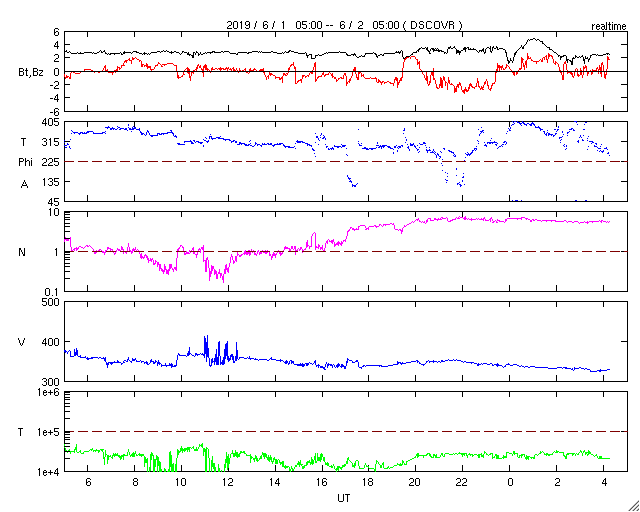Click the '500' tick on velocity panel
This screenshot has width=640, height=512.
click(51, 303)
